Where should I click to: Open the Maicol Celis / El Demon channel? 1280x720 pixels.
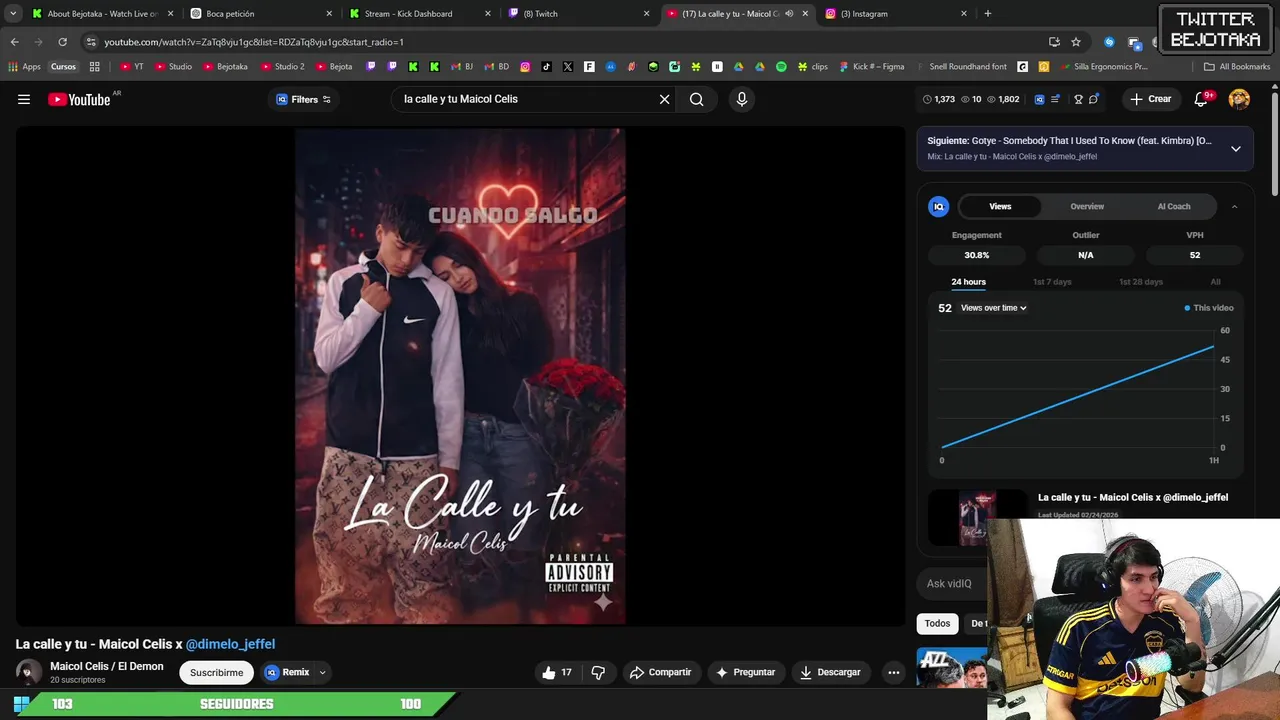(x=107, y=666)
